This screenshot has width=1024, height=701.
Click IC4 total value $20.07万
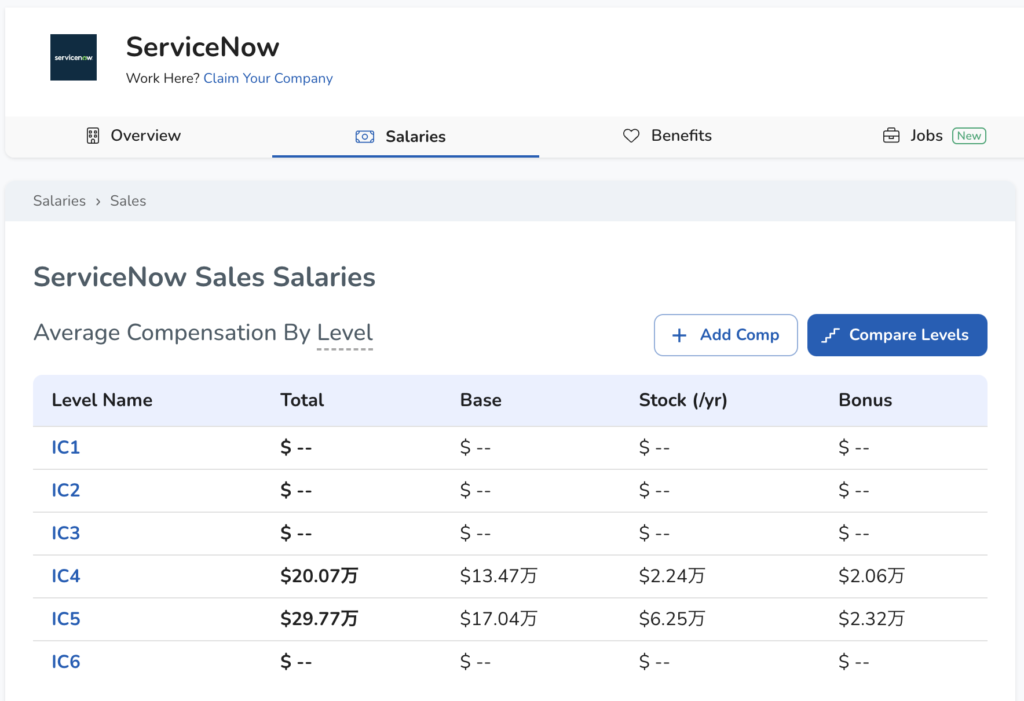pos(319,576)
